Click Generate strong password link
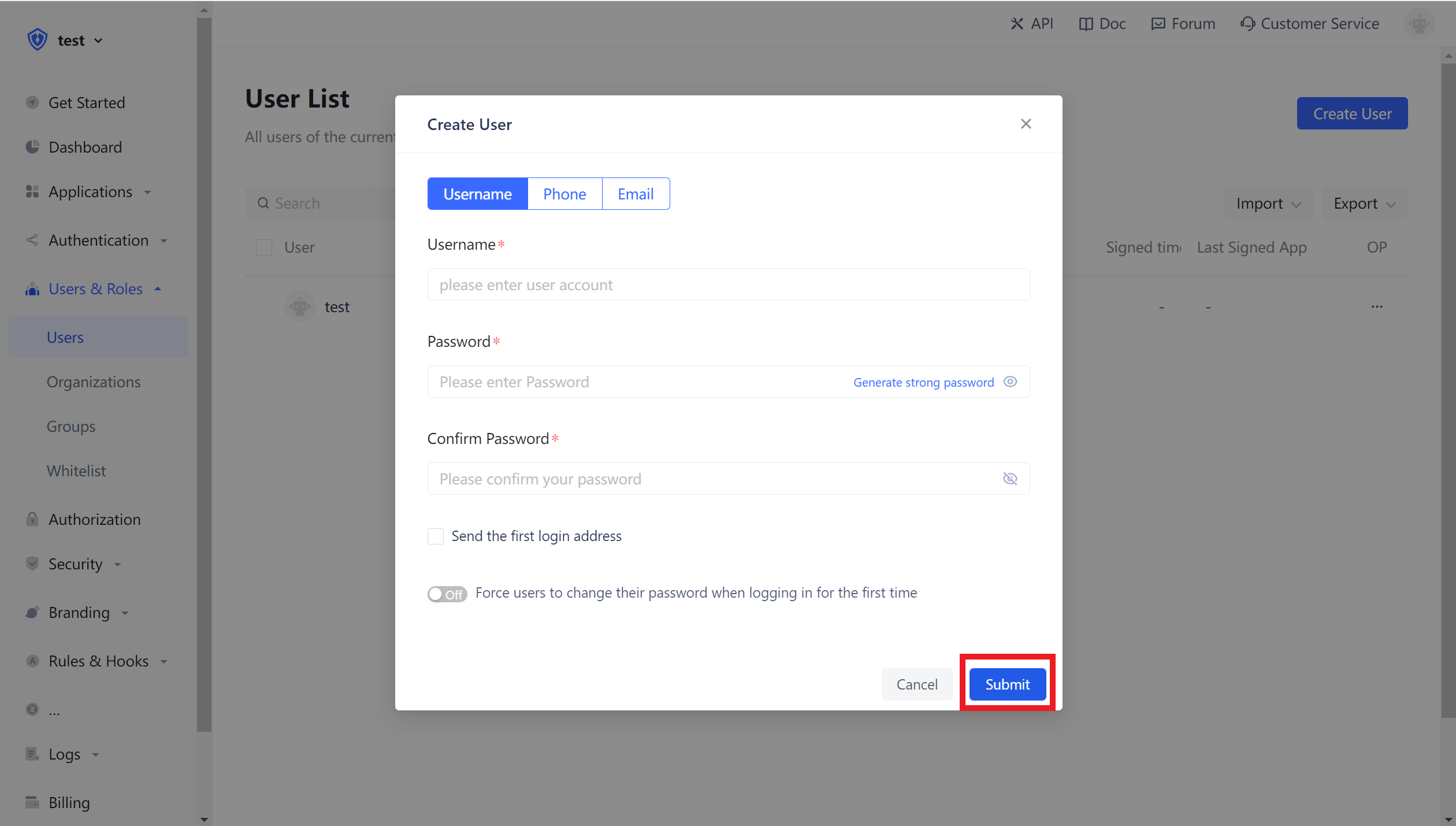Viewport: 1456px width, 826px height. click(923, 382)
